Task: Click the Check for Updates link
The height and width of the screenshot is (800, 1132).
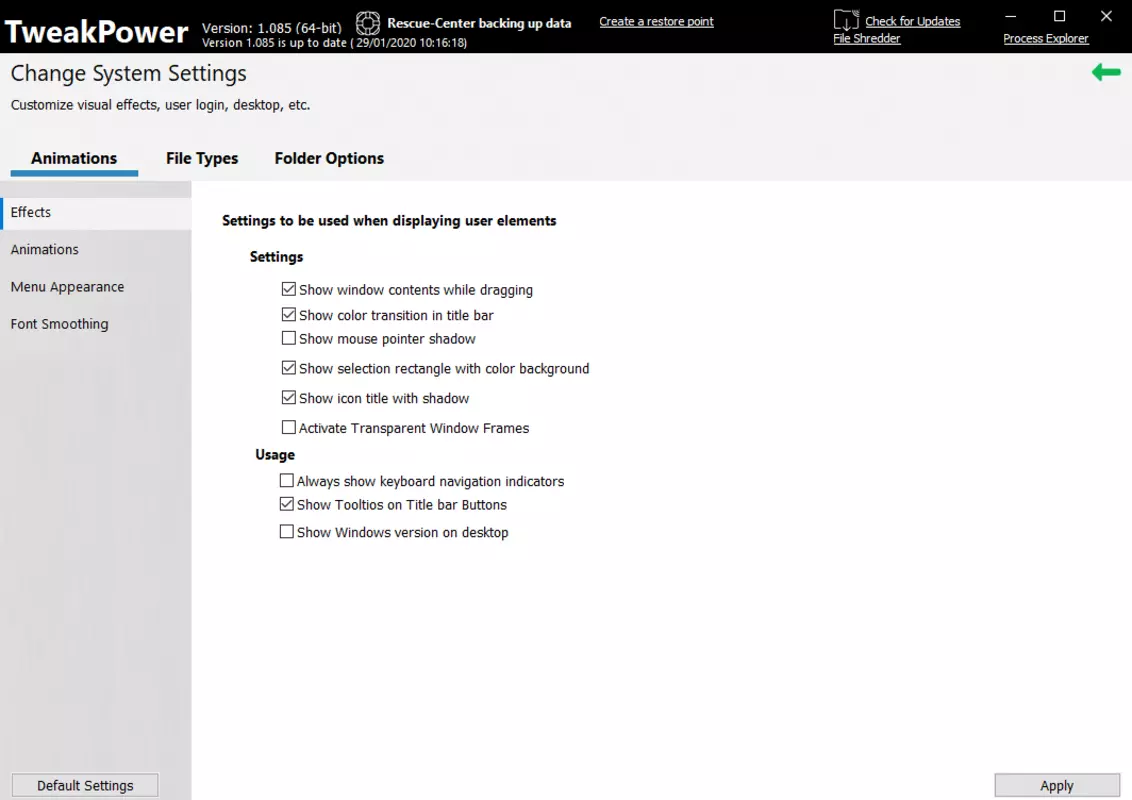Action: tap(913, 22)
